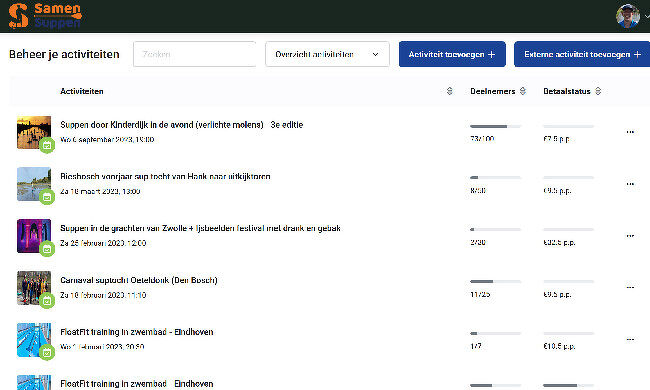Click the 2/20 participants count of Zwolle
The width and height of the screenshot is (650, 390).
point(478,242)
